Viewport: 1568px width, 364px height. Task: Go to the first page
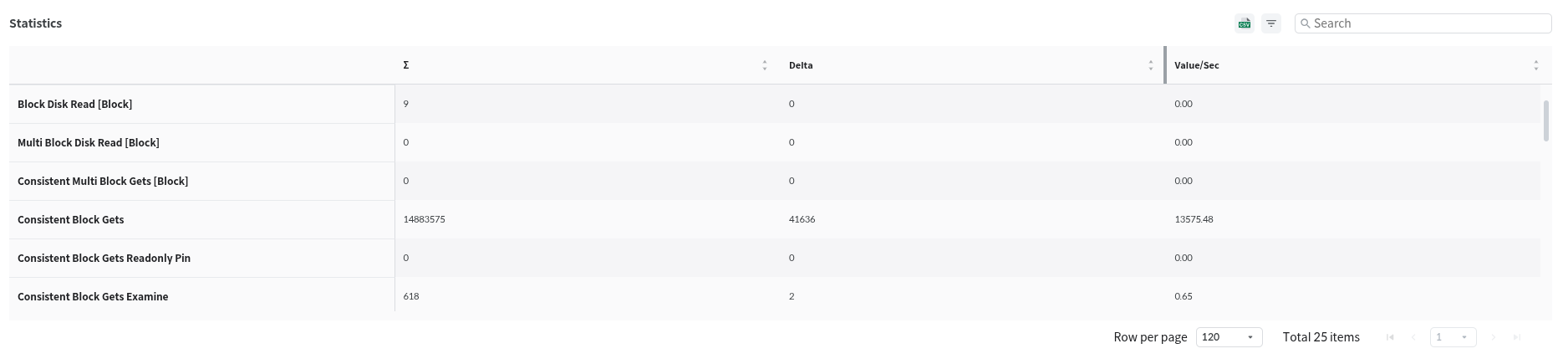1390,337
